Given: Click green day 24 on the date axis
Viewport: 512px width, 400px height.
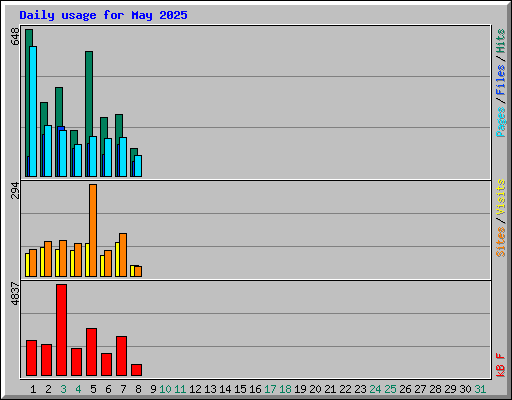Looking at the screenshot, I should [x=375, y=389].
